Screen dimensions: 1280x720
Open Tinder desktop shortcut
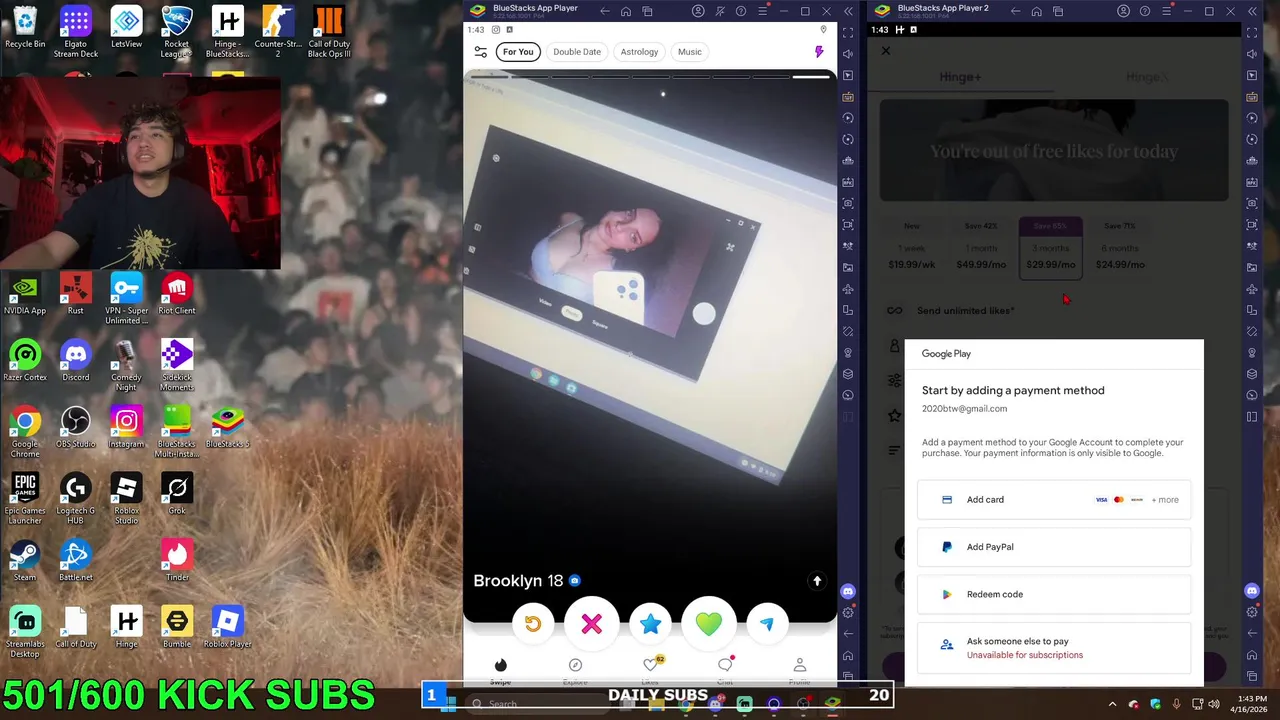(177, 560)
